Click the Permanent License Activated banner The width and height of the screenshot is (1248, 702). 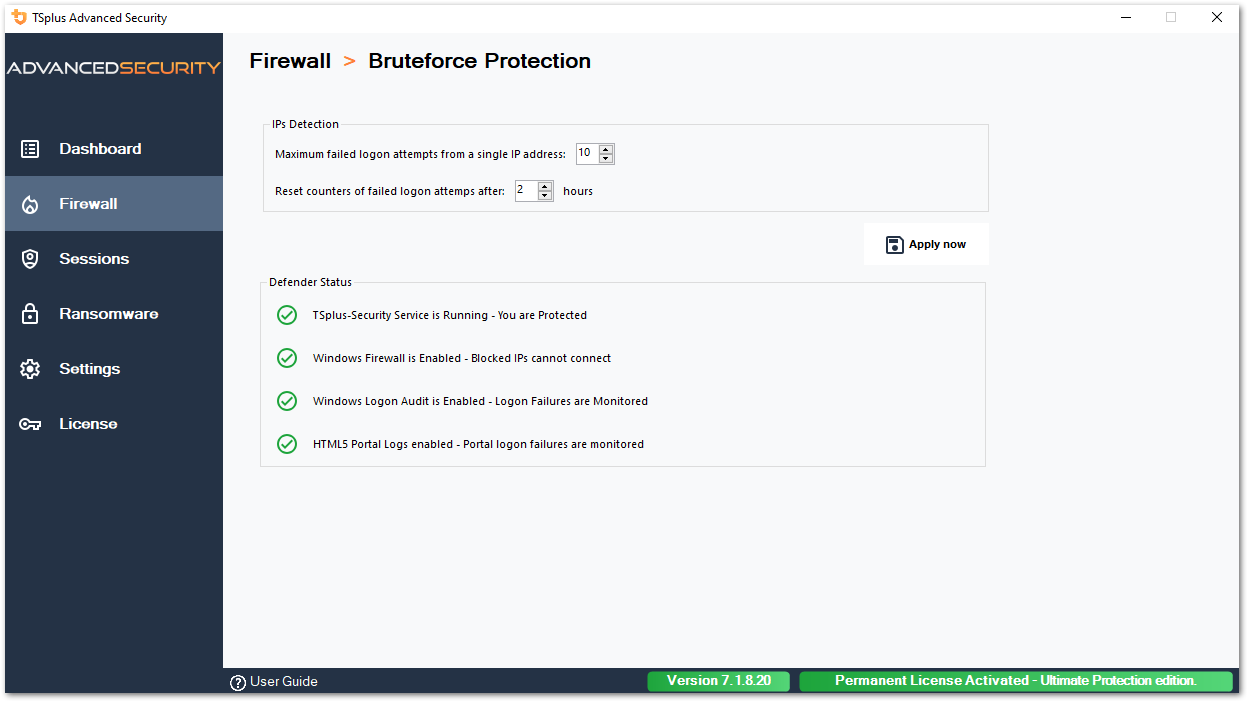pyautogui.click(x=1016, y=681)
